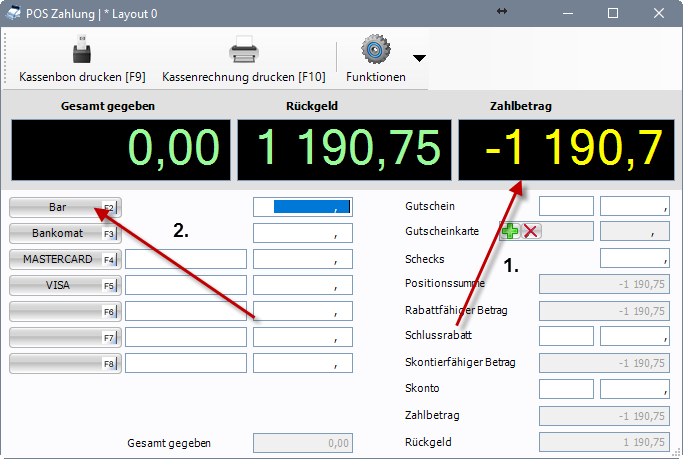Click the MASTERCARD reference text field
The width and height of the screenshot is (683, 459).
click(185, 259)
